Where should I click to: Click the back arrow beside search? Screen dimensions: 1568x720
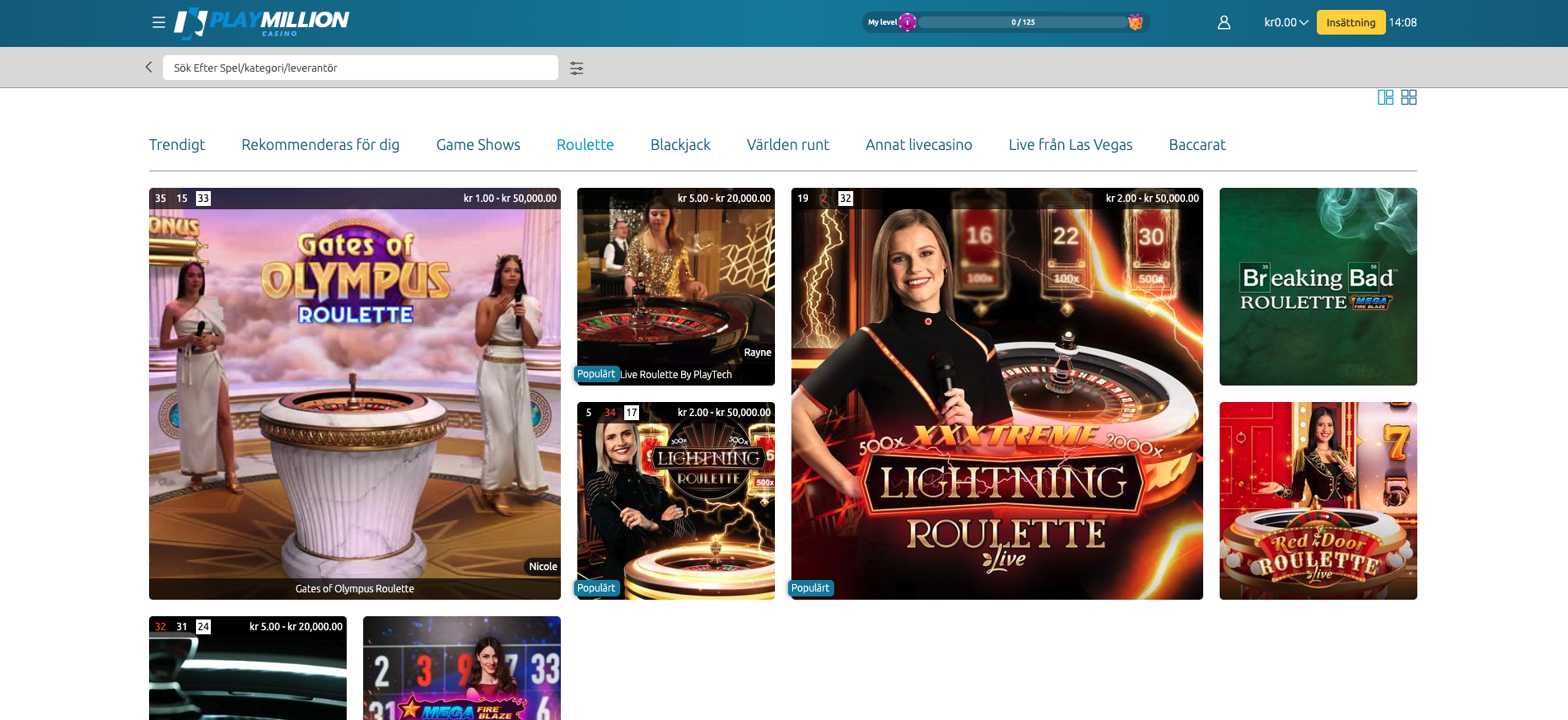pos(148,68)
